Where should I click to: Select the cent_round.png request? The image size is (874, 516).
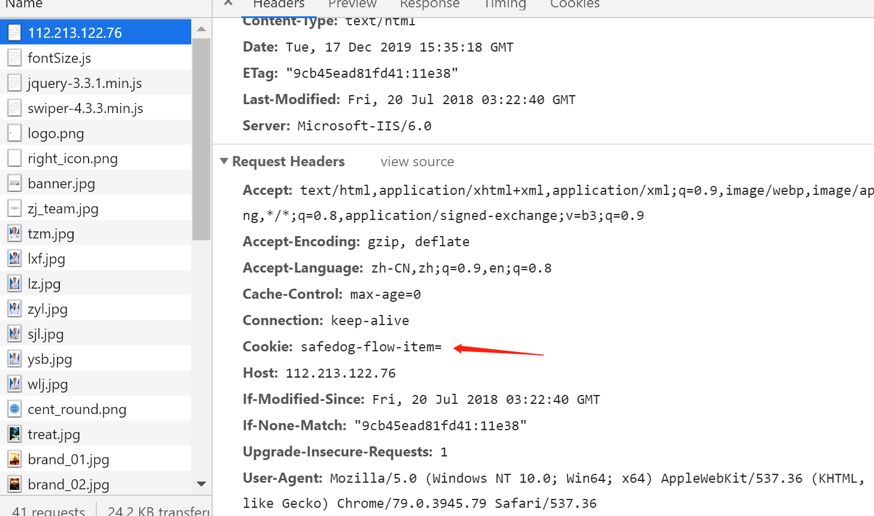click(95, 409)
